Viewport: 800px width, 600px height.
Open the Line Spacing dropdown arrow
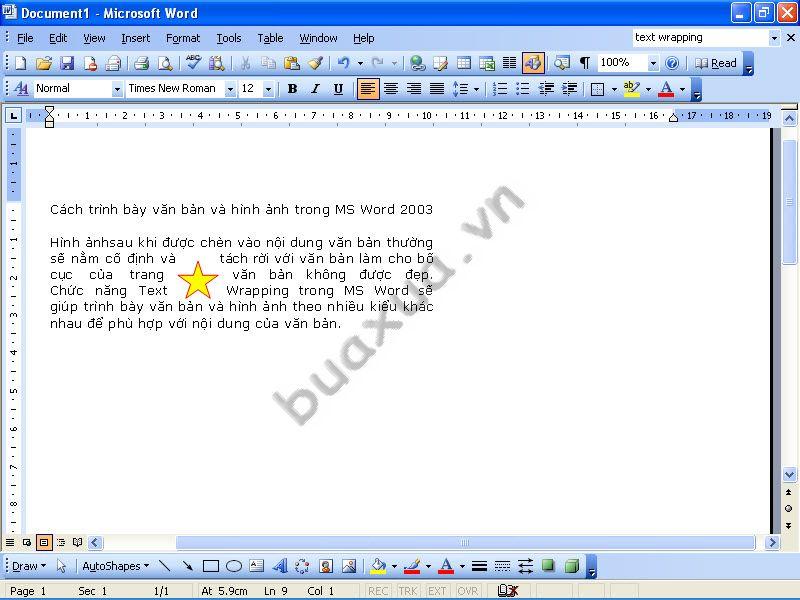pyautogui.click(x=477, y=89)
